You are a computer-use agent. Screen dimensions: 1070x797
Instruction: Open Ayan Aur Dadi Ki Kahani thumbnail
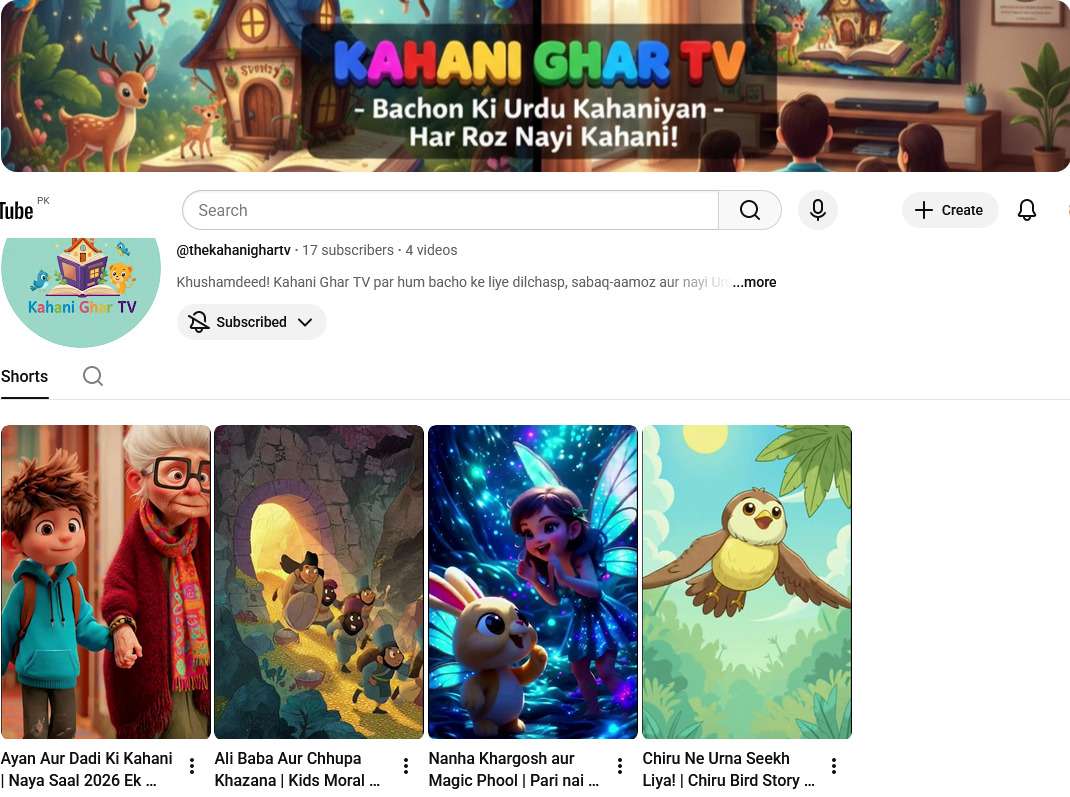106,581
